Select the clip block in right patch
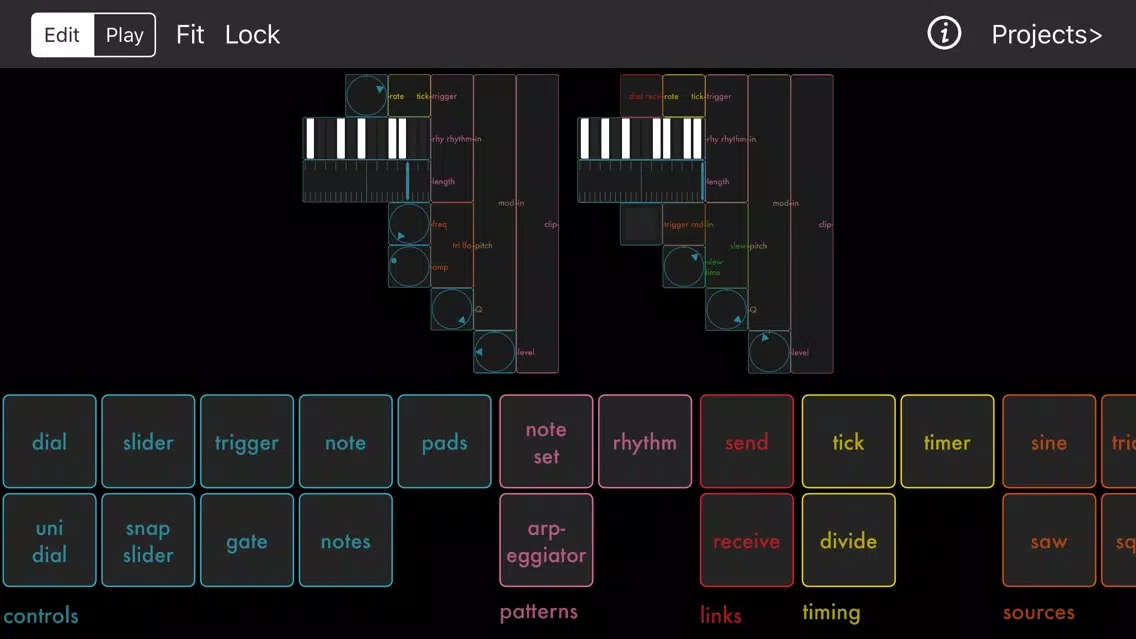The height and width of the screenshot is (639, 1136). coord(812,224)
